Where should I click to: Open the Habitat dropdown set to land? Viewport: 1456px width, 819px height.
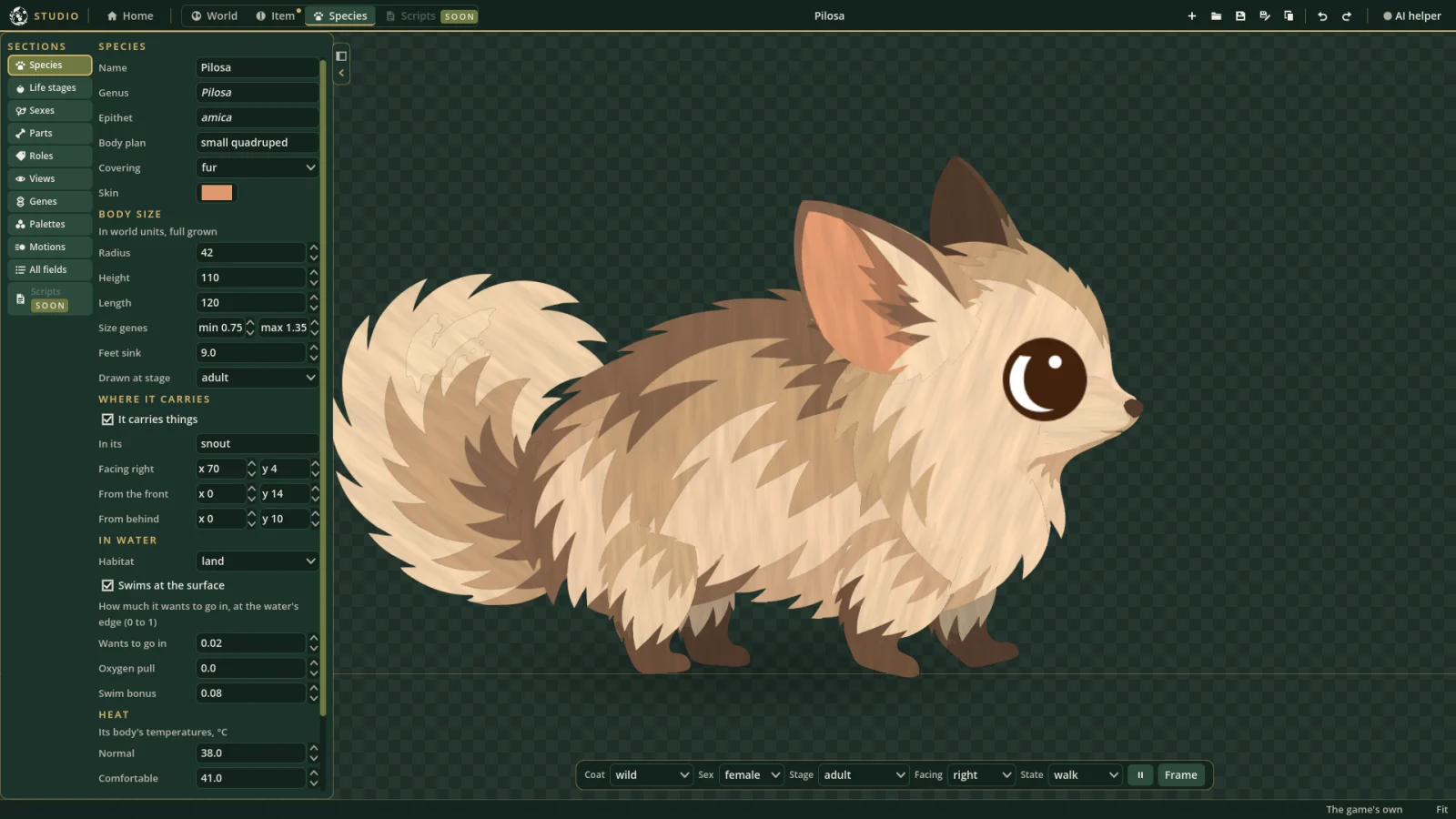pyautogui.click(x=258, y=561)
